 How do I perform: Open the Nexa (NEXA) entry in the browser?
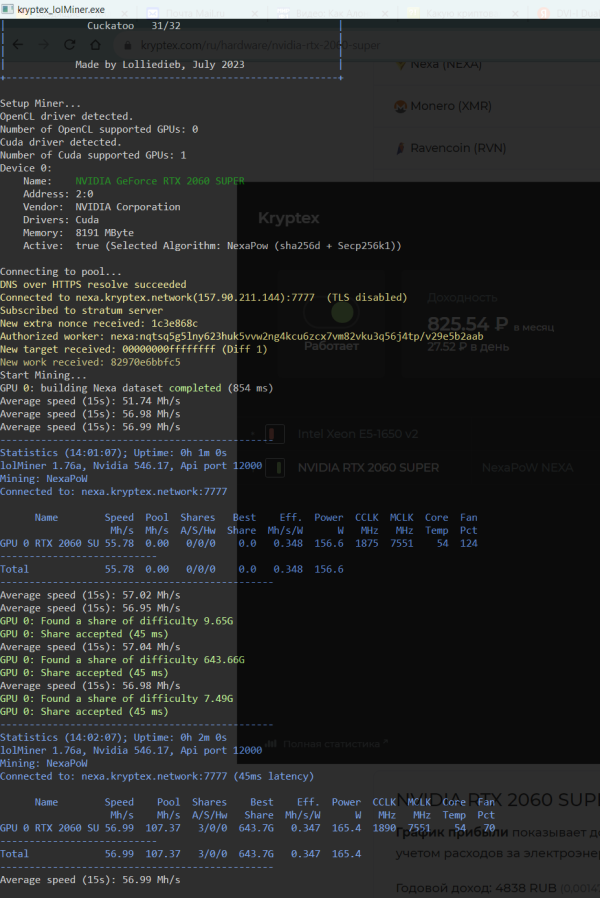(446, 64)
